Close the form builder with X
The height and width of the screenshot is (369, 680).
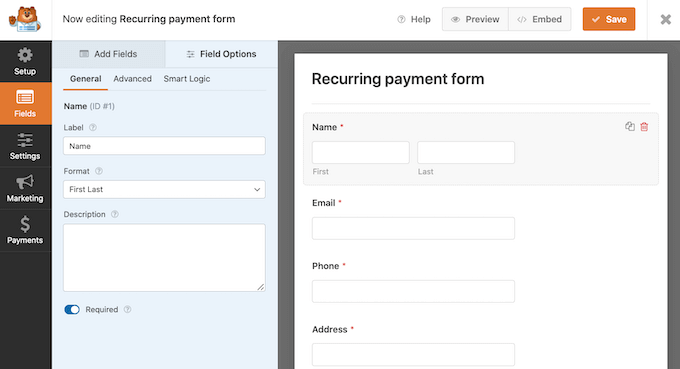coord(665,20)
